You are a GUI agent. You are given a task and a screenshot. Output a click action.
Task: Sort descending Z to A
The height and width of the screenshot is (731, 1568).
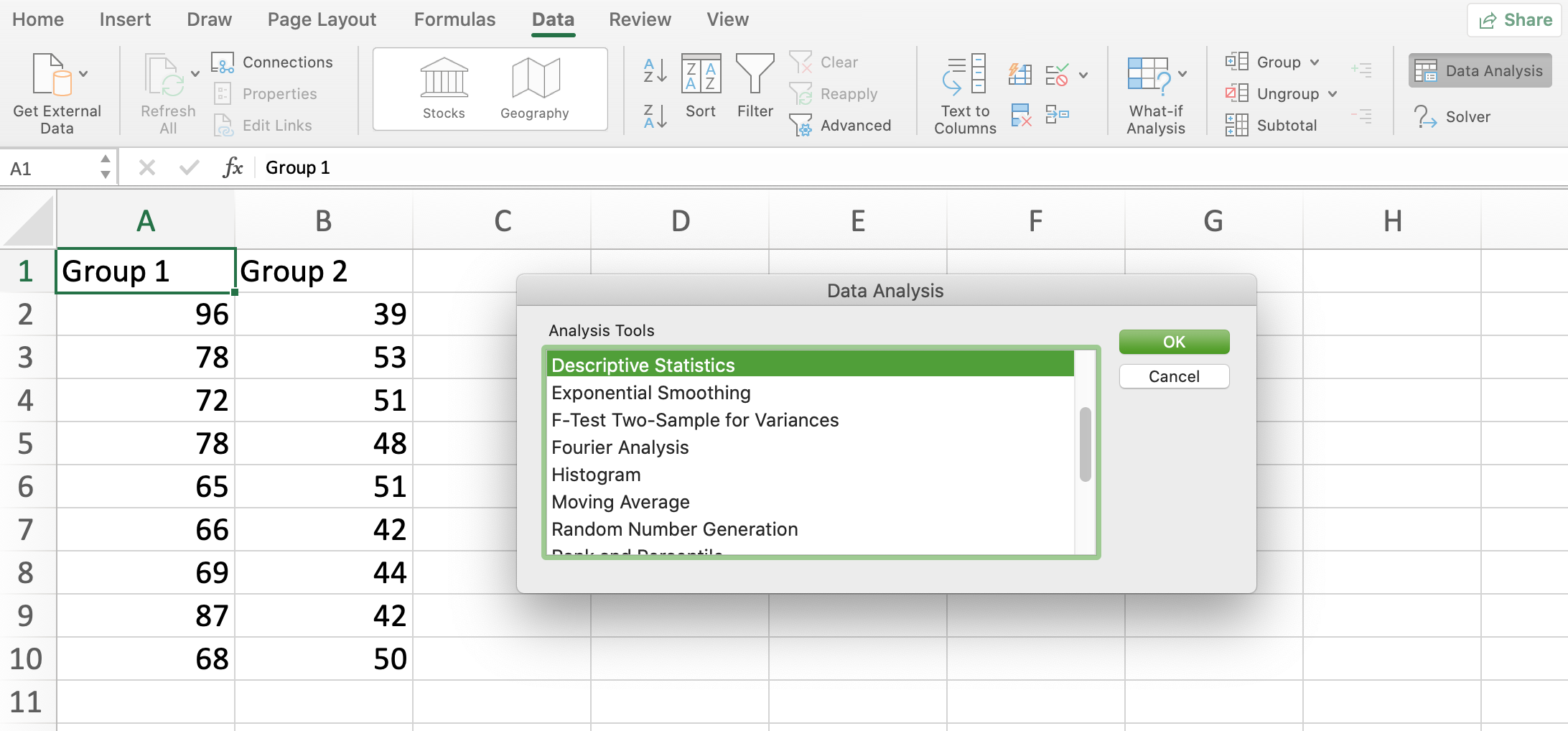[655, 116]
